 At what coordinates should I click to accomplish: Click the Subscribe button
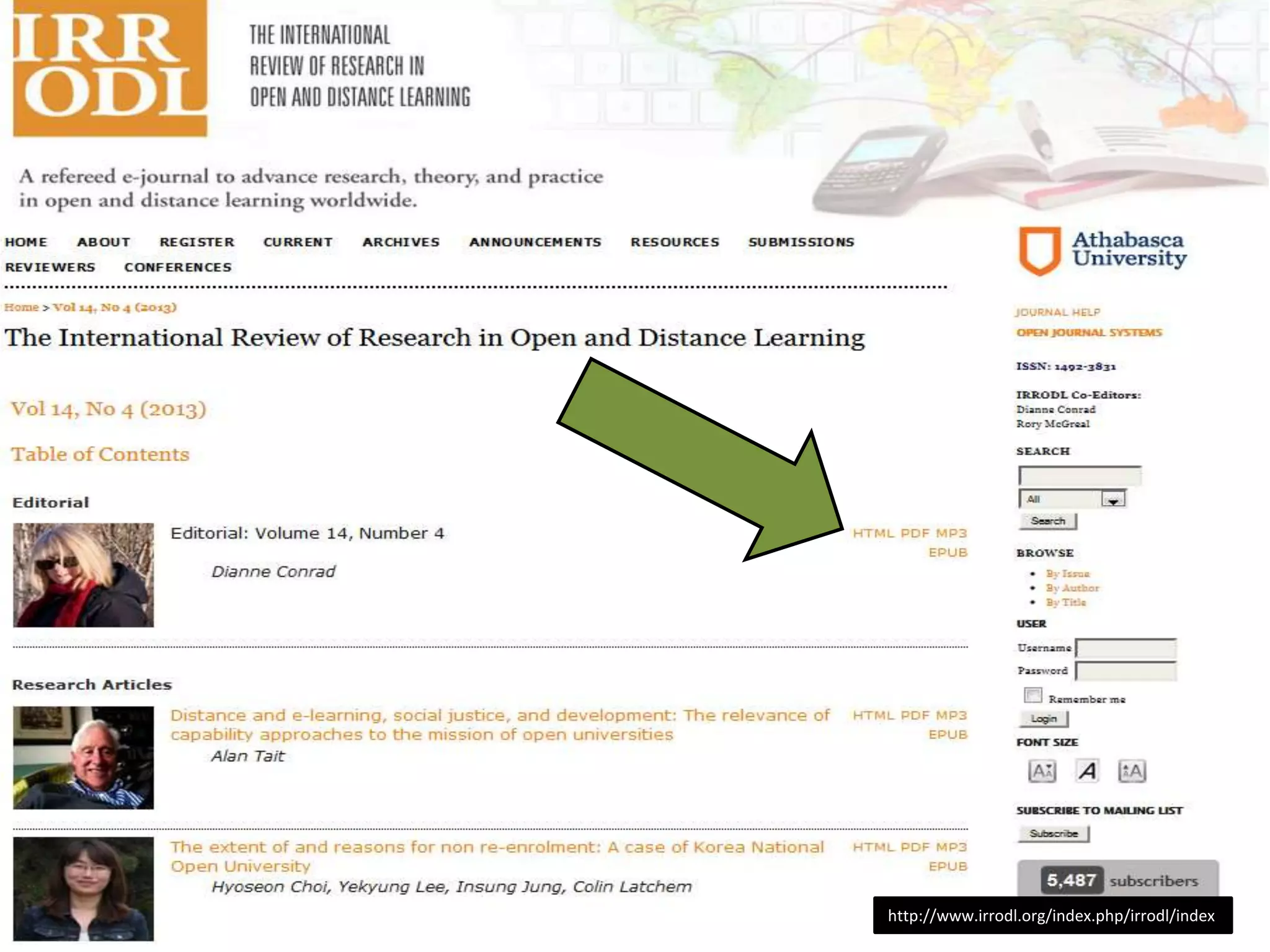pyautogui.click(x=1054, y=834)
